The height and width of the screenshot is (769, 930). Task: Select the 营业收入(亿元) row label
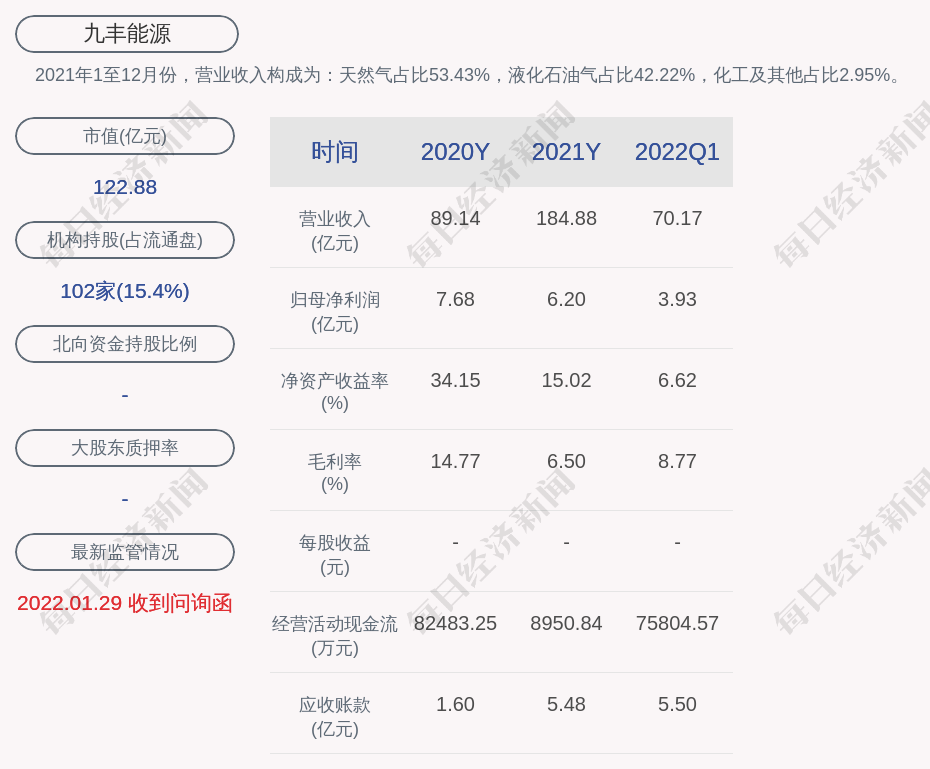335,230
